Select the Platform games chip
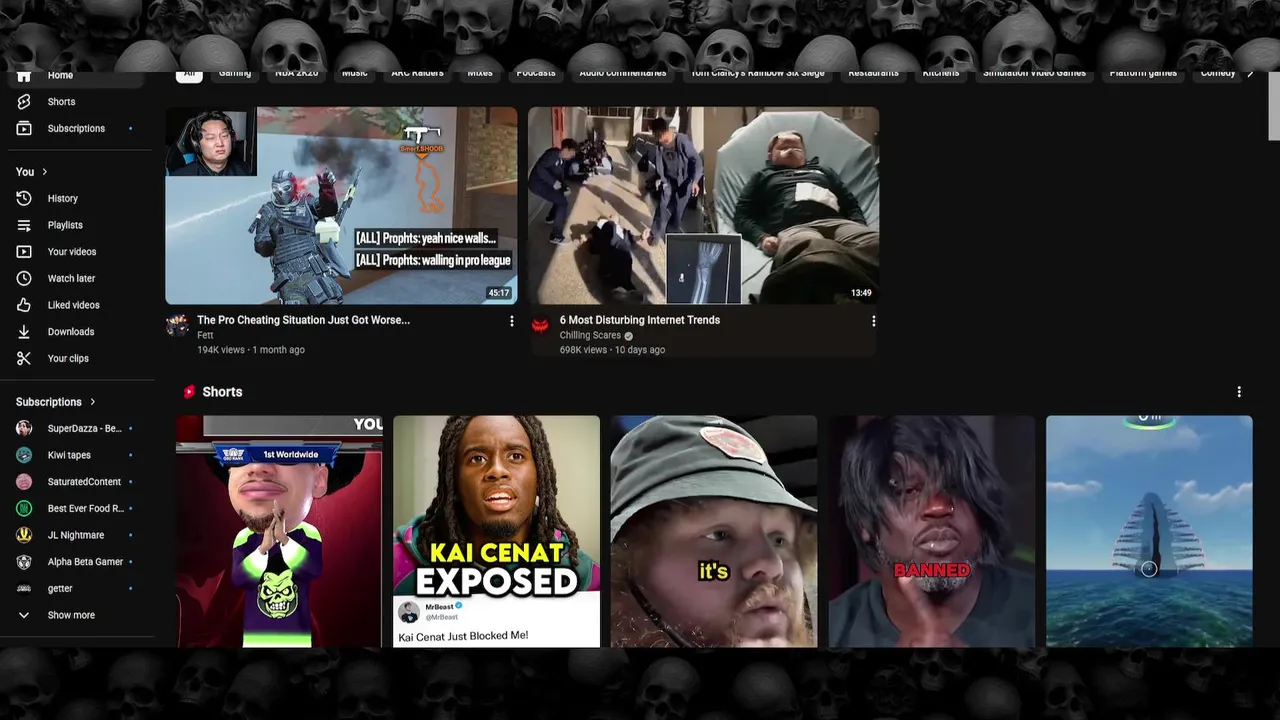This screenshot has height=720, width=1280. (x=1143, y=73)
